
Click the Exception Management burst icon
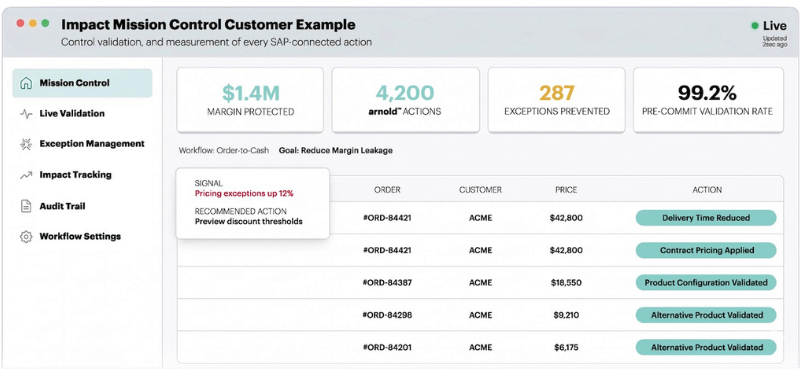click(26, 144)
